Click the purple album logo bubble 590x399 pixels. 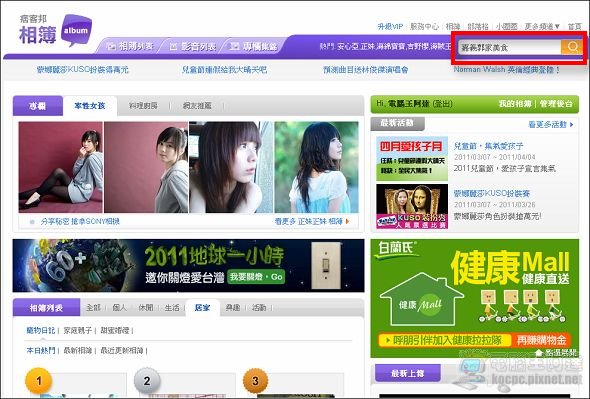pos(76,30)
